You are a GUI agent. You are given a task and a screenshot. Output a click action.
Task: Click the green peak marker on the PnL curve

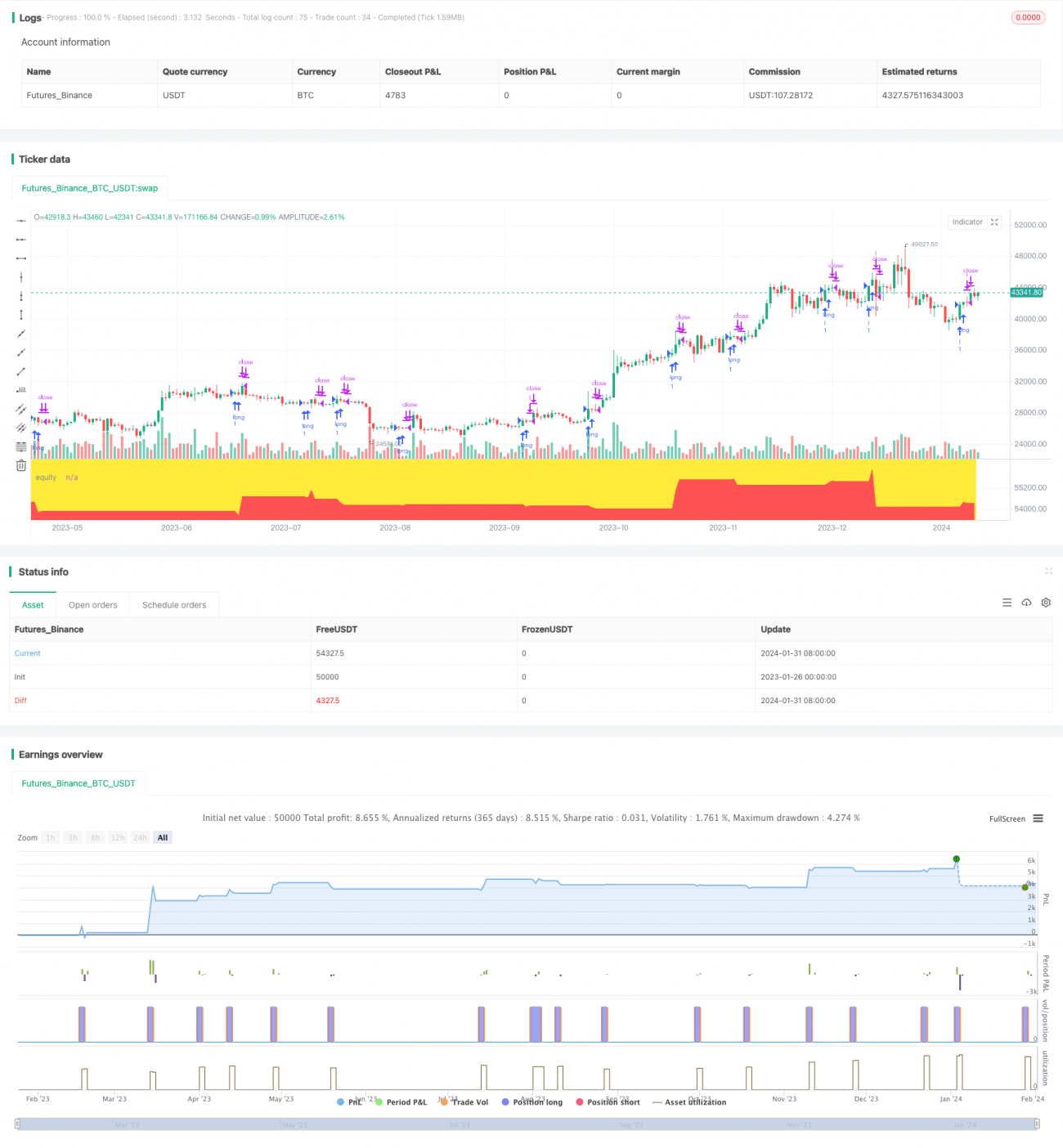pos(956,859)
